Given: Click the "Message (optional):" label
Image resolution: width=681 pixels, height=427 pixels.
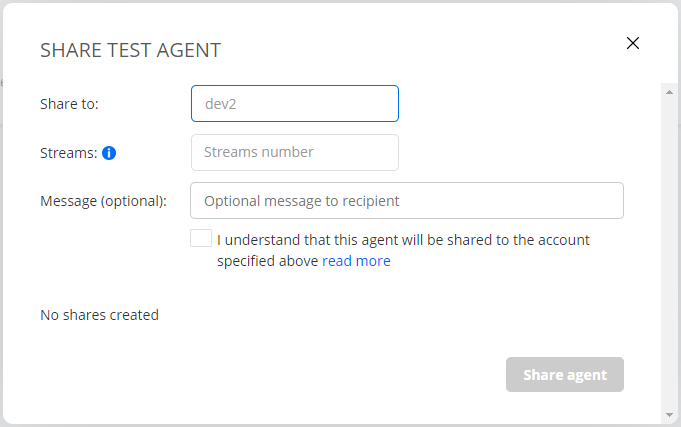Looking at the screenshot, I should [103, 200].
